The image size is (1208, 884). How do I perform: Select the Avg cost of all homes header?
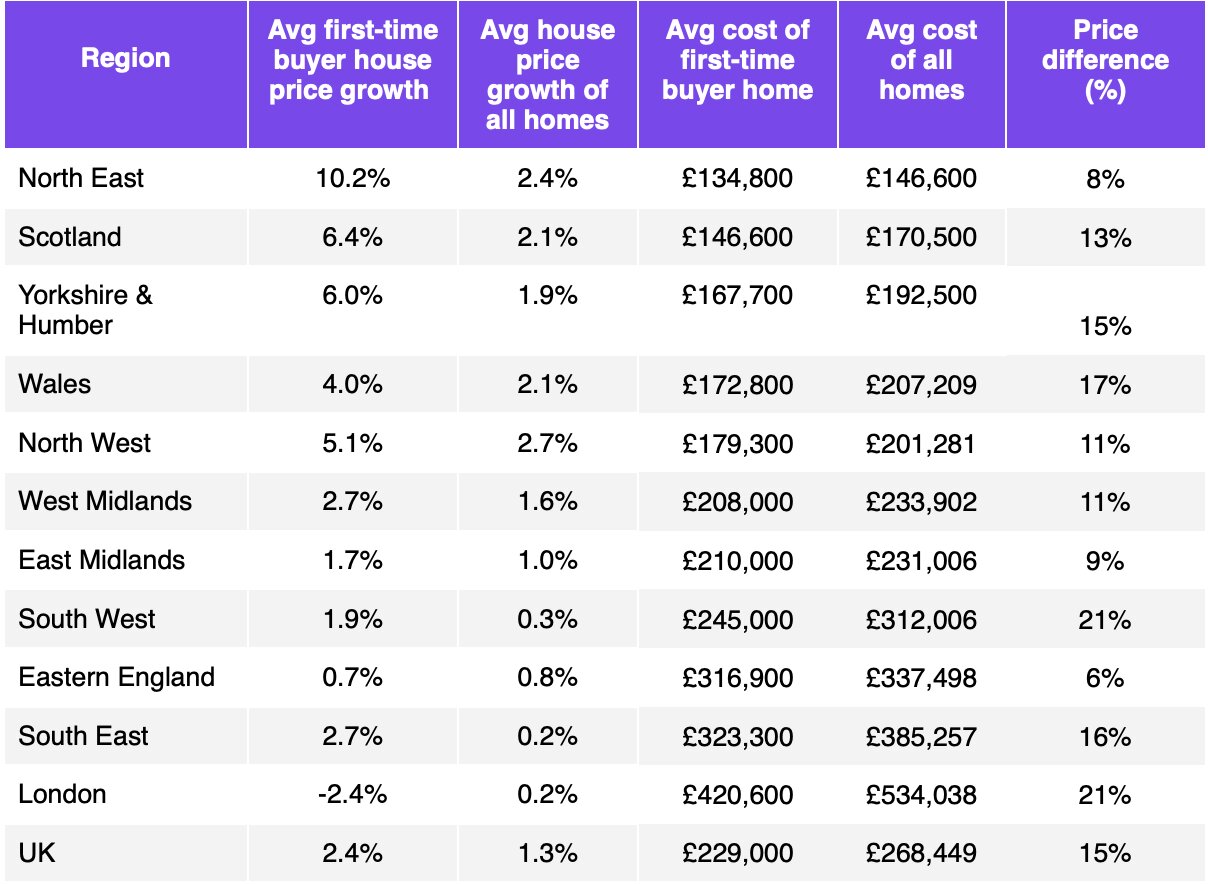tap(921, 60)
